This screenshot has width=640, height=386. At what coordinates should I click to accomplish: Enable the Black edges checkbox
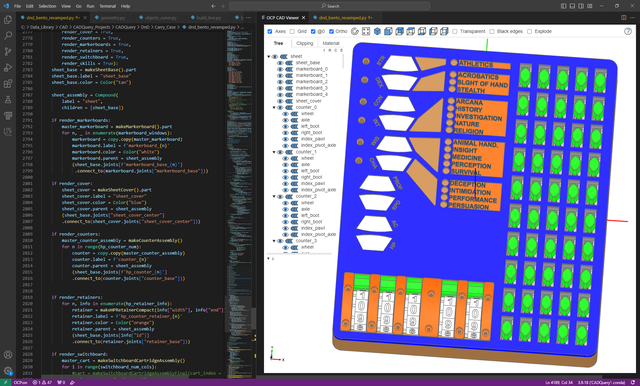[492, 31]
